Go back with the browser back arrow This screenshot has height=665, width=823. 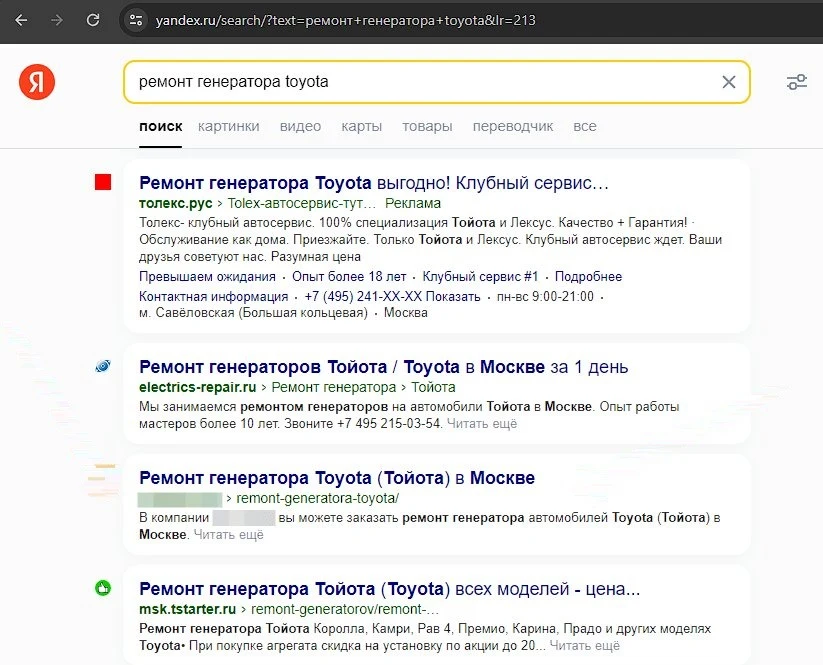coord(21,20)
